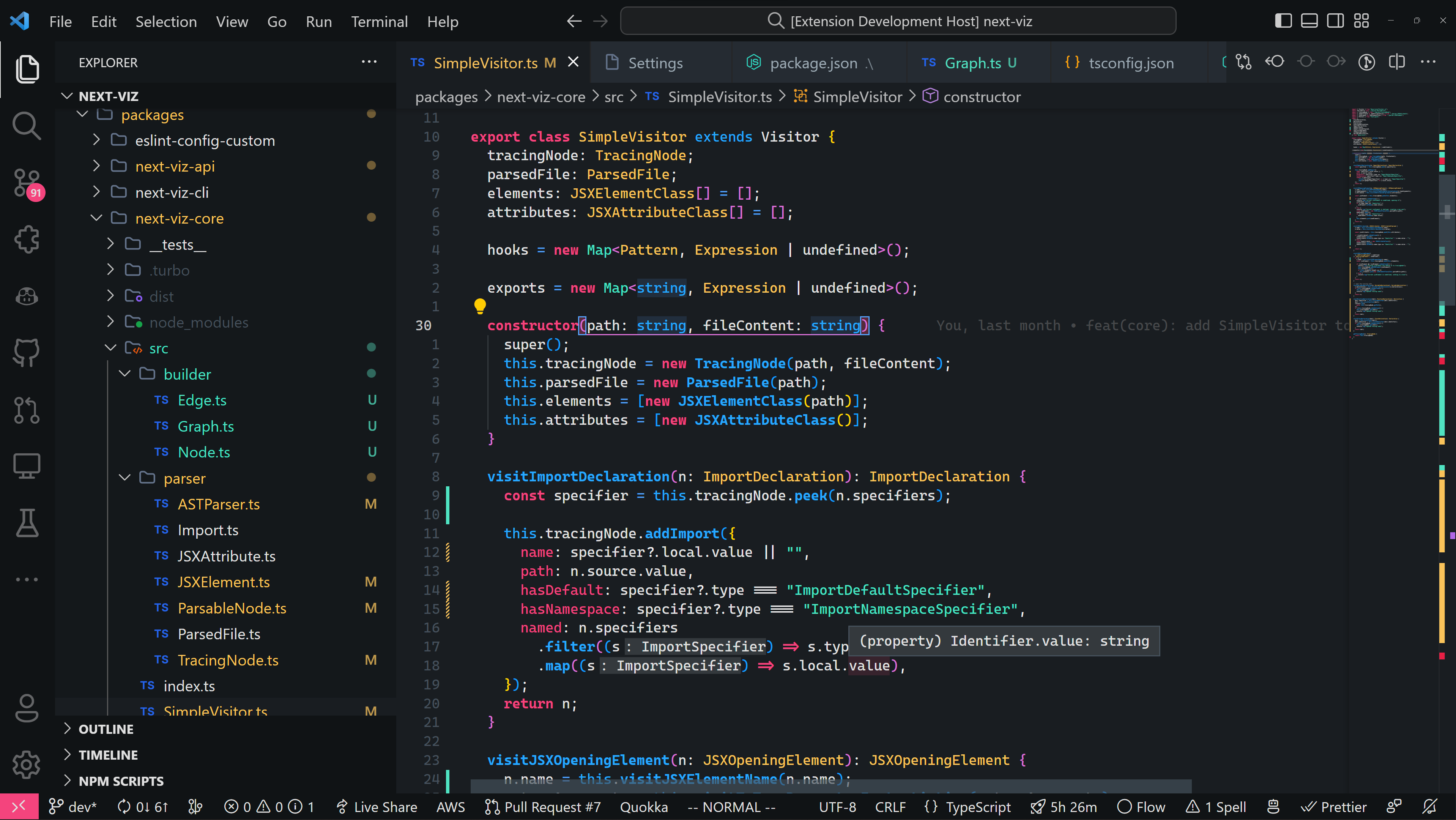Expand the next-viz-cli folder
This screenshot has width=1456, height=820.
[x=226, y=192]
